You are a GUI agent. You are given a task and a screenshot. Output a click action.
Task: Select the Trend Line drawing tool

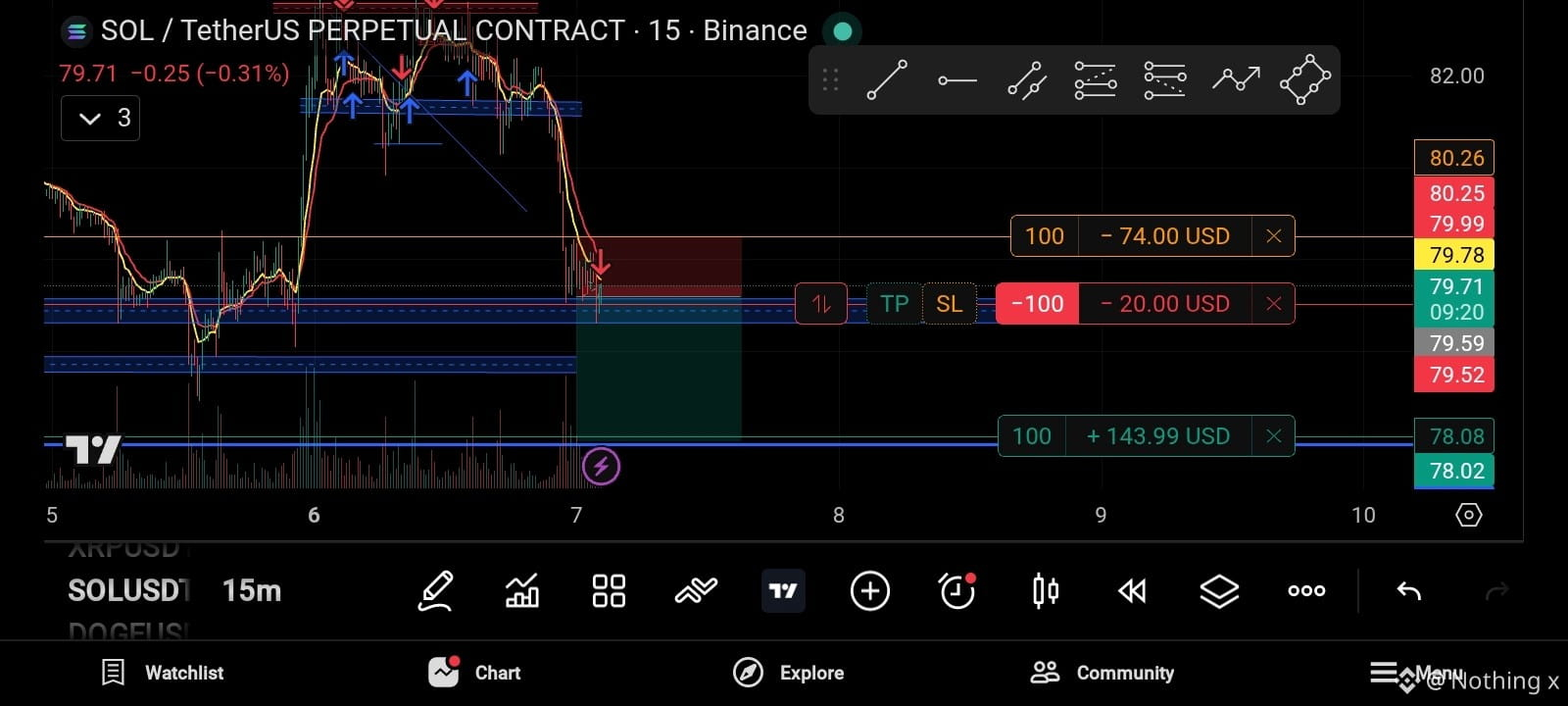pyautogui.click(x=887, y=80)
